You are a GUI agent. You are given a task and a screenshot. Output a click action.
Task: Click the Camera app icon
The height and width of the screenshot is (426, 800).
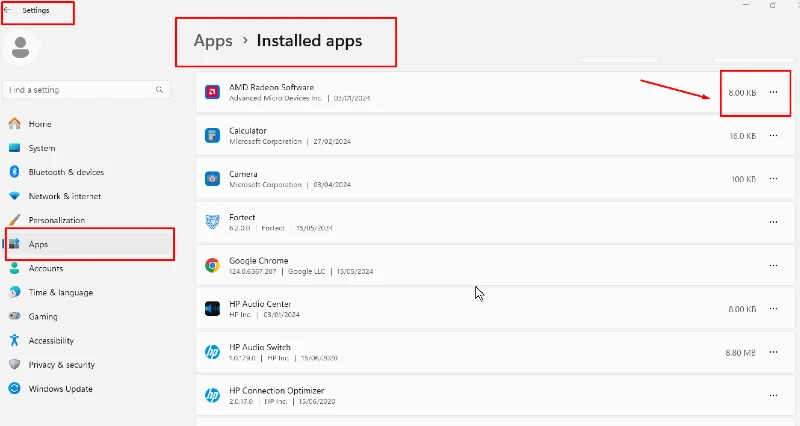[212, 179]
